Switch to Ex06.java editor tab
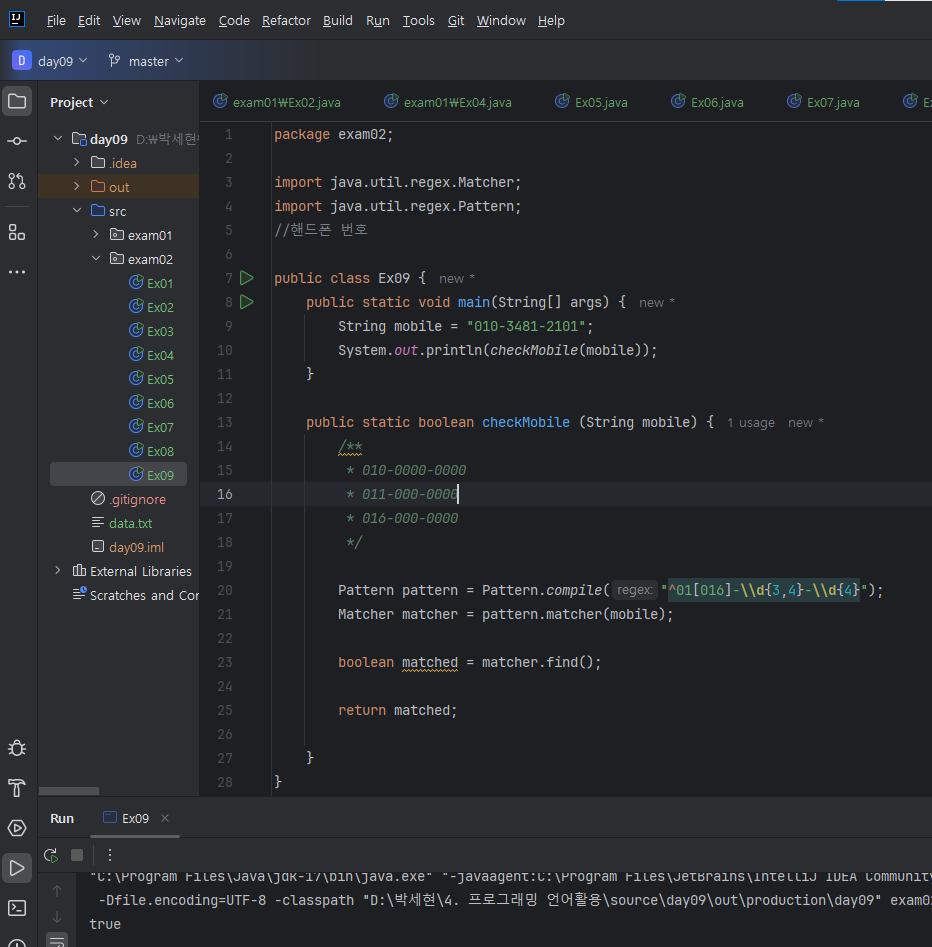The height and width of the screenshot is (947, 932). point(707,102)
